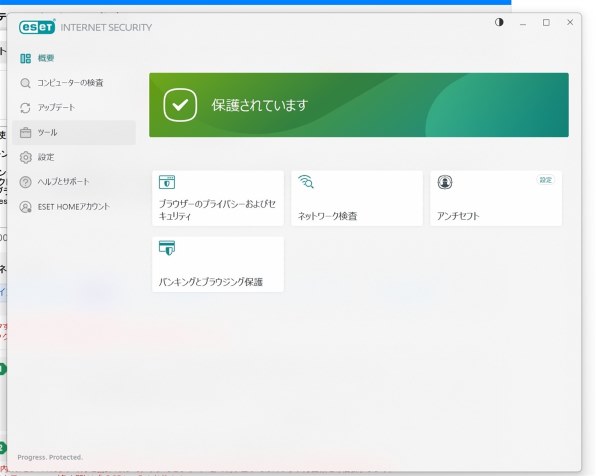
Task: Click the INTERNET SECURITY title text
Action: point(106,27)
